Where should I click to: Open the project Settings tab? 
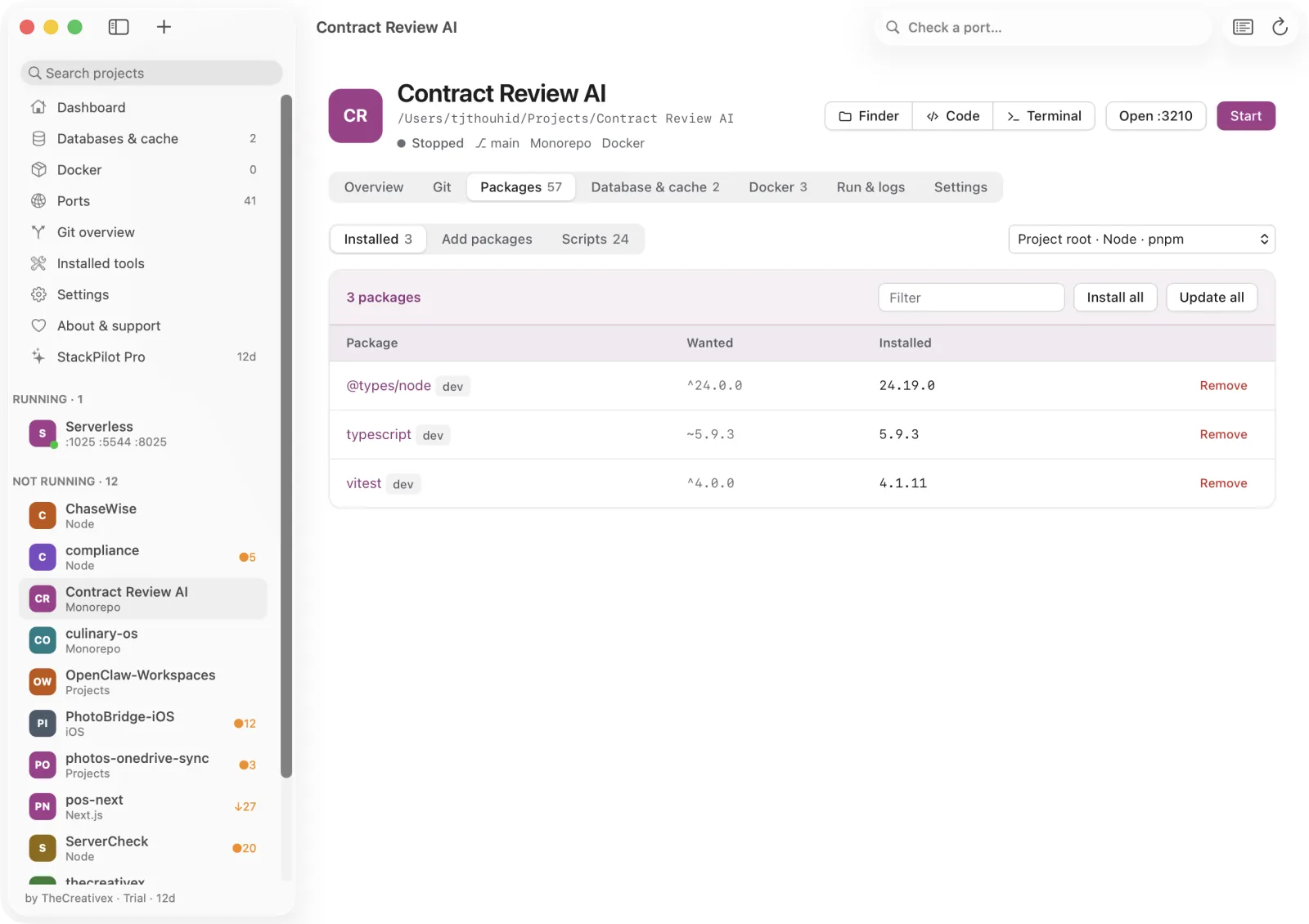pos(960,187)
